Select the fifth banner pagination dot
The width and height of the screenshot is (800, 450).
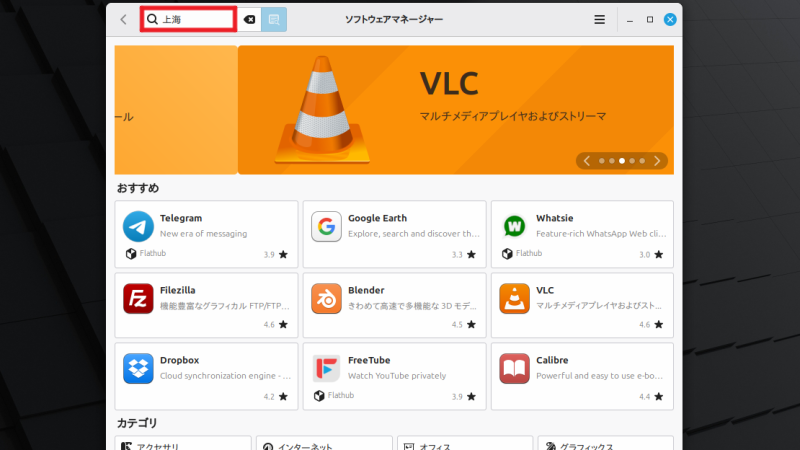click(642, 161)
